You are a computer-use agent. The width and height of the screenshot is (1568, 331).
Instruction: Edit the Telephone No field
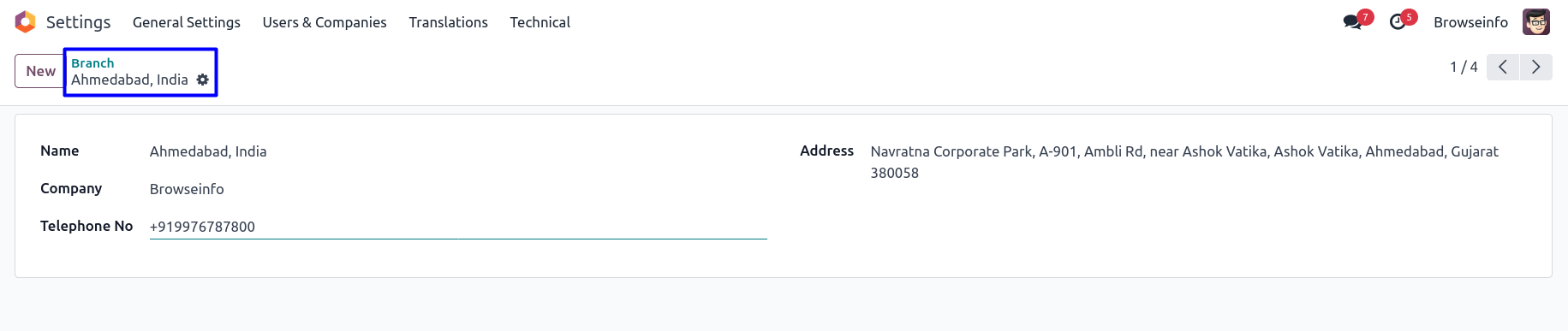tap(458, 227)
